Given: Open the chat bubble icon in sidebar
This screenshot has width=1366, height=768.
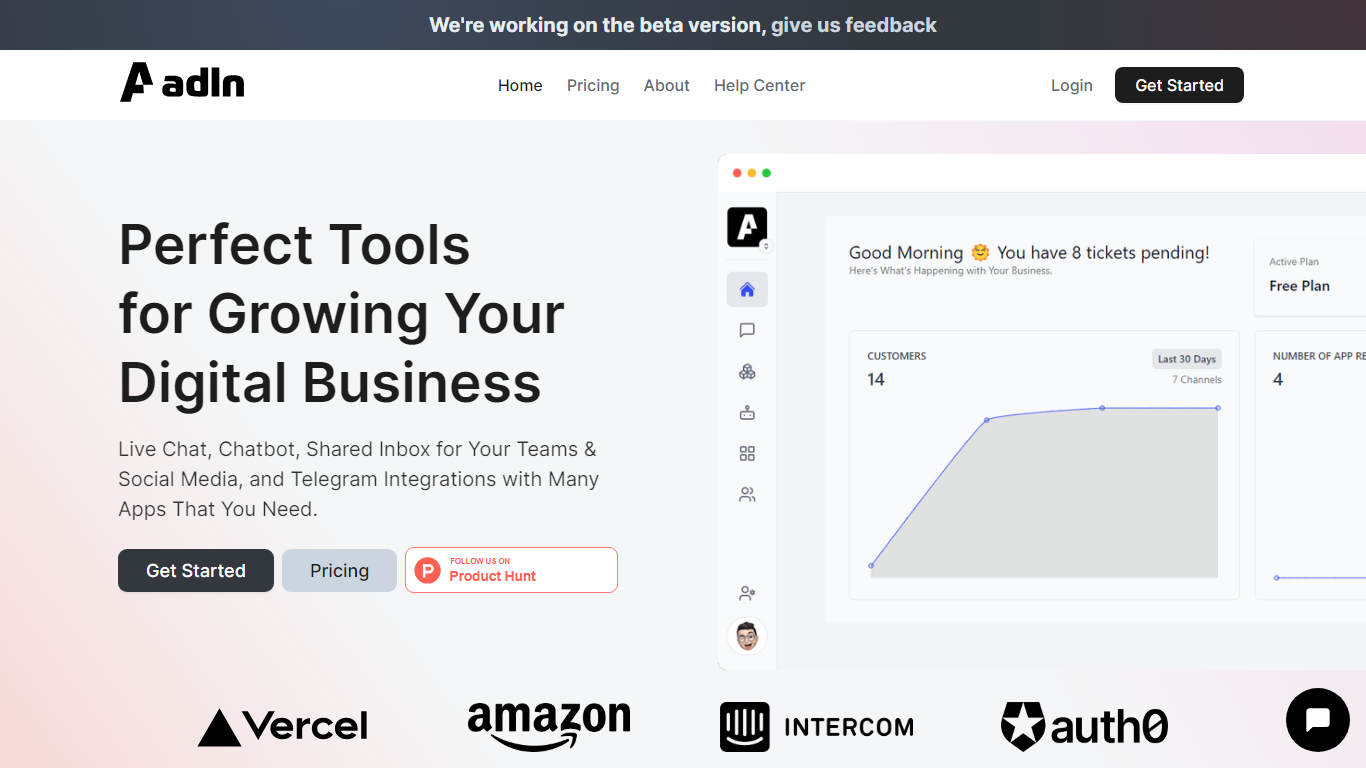Looking at the screenshot, I should click(747, 331).
